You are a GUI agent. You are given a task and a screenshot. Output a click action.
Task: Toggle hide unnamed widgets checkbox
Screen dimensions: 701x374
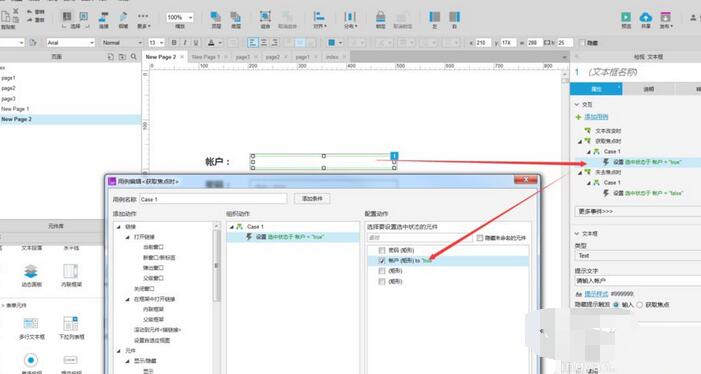[480, 238]
